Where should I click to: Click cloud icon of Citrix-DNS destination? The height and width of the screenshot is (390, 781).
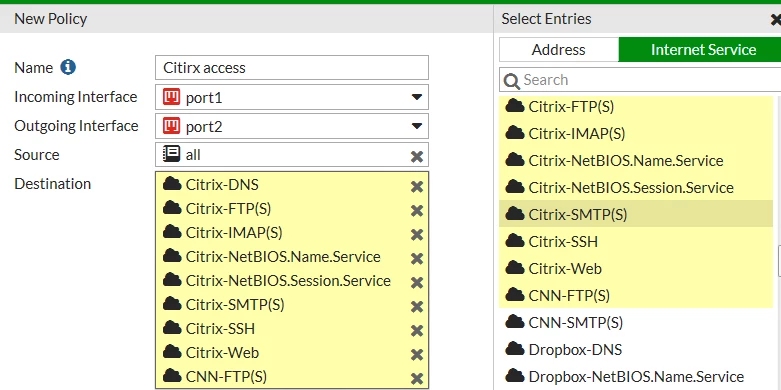tap(172, 184)
